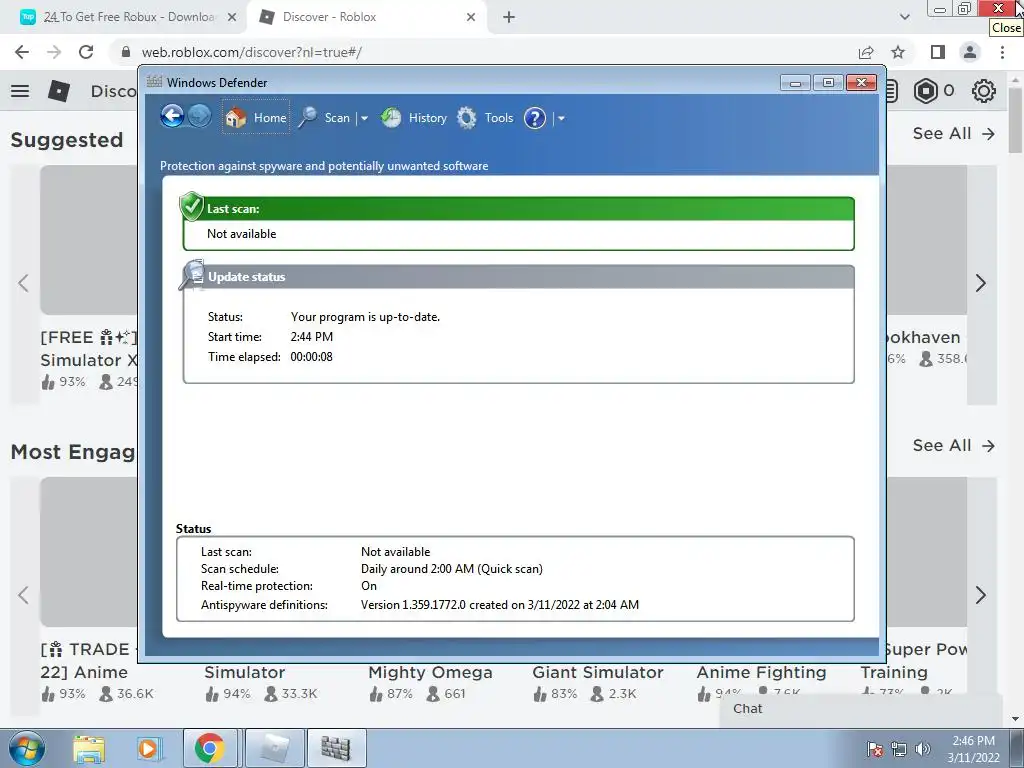Show previous Suggested games with left arrow
1024x768 pixels.
(x=24, y=283)
